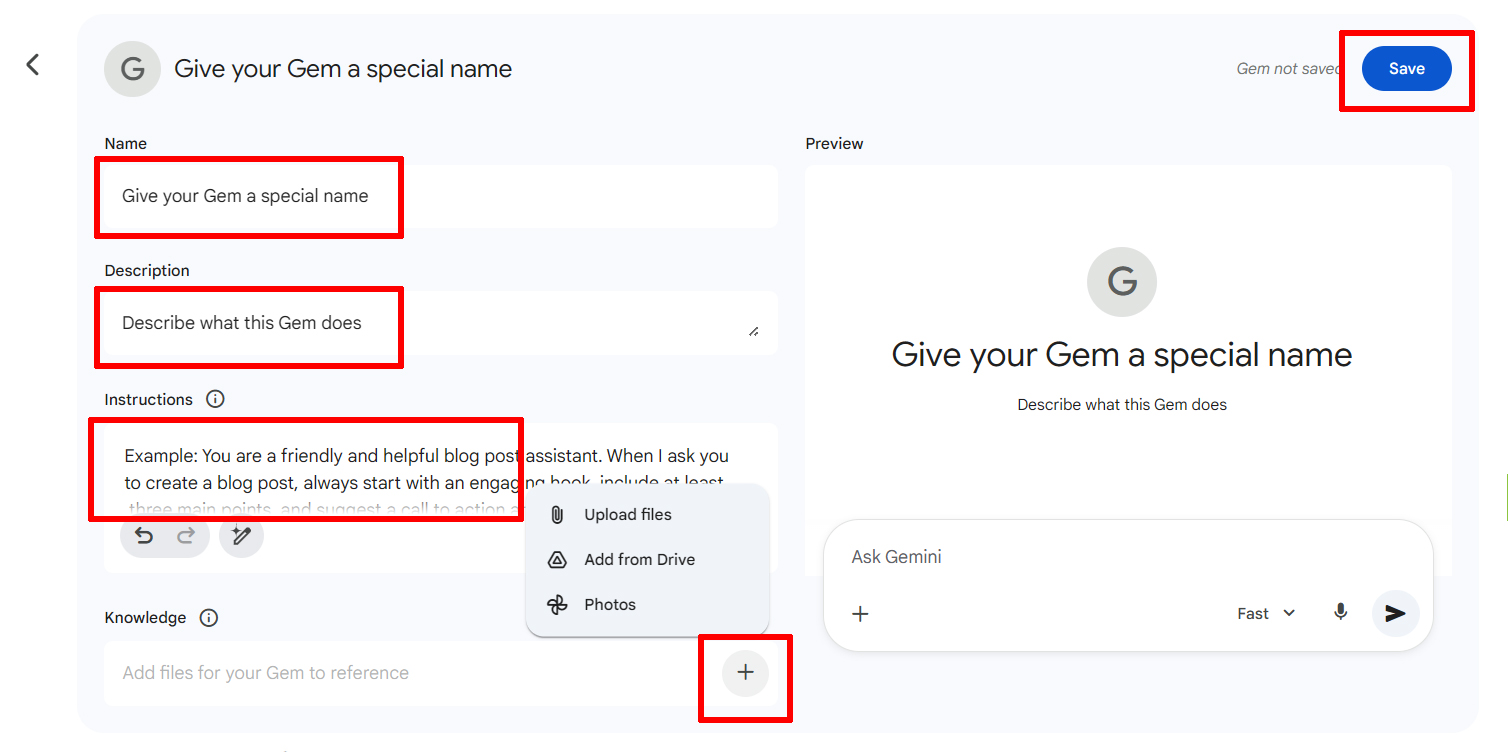Click the undo arrow in Instructions
The height and width of the screenshot is (752, 1508).
point(144,536)
